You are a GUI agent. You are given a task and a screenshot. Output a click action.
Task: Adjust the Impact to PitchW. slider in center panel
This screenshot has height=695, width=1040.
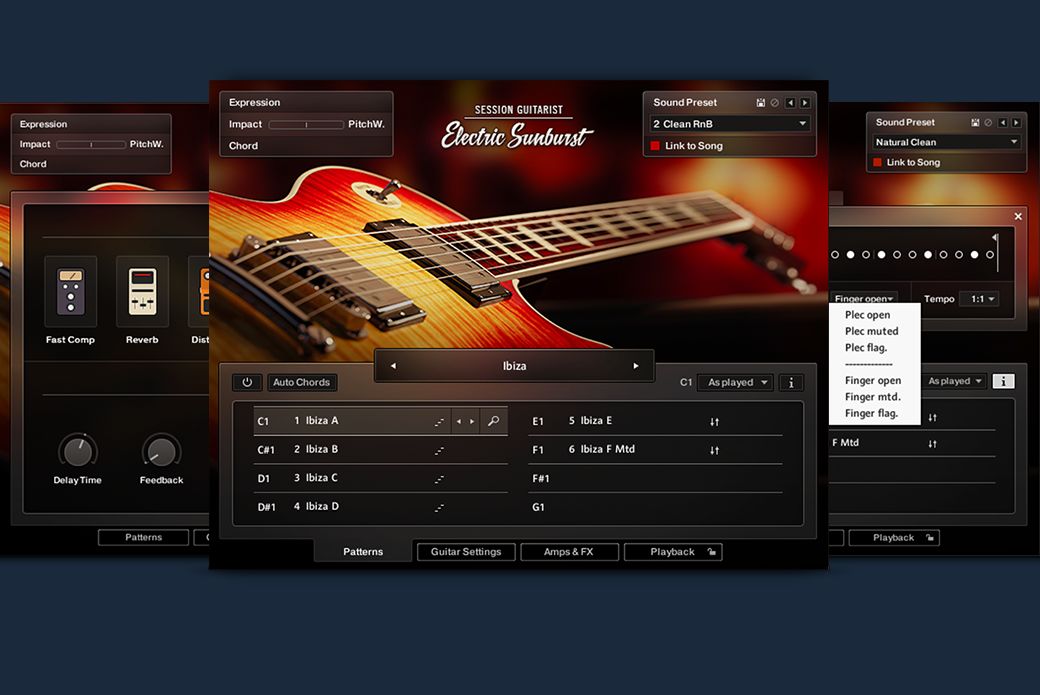(x=305, y=124)
